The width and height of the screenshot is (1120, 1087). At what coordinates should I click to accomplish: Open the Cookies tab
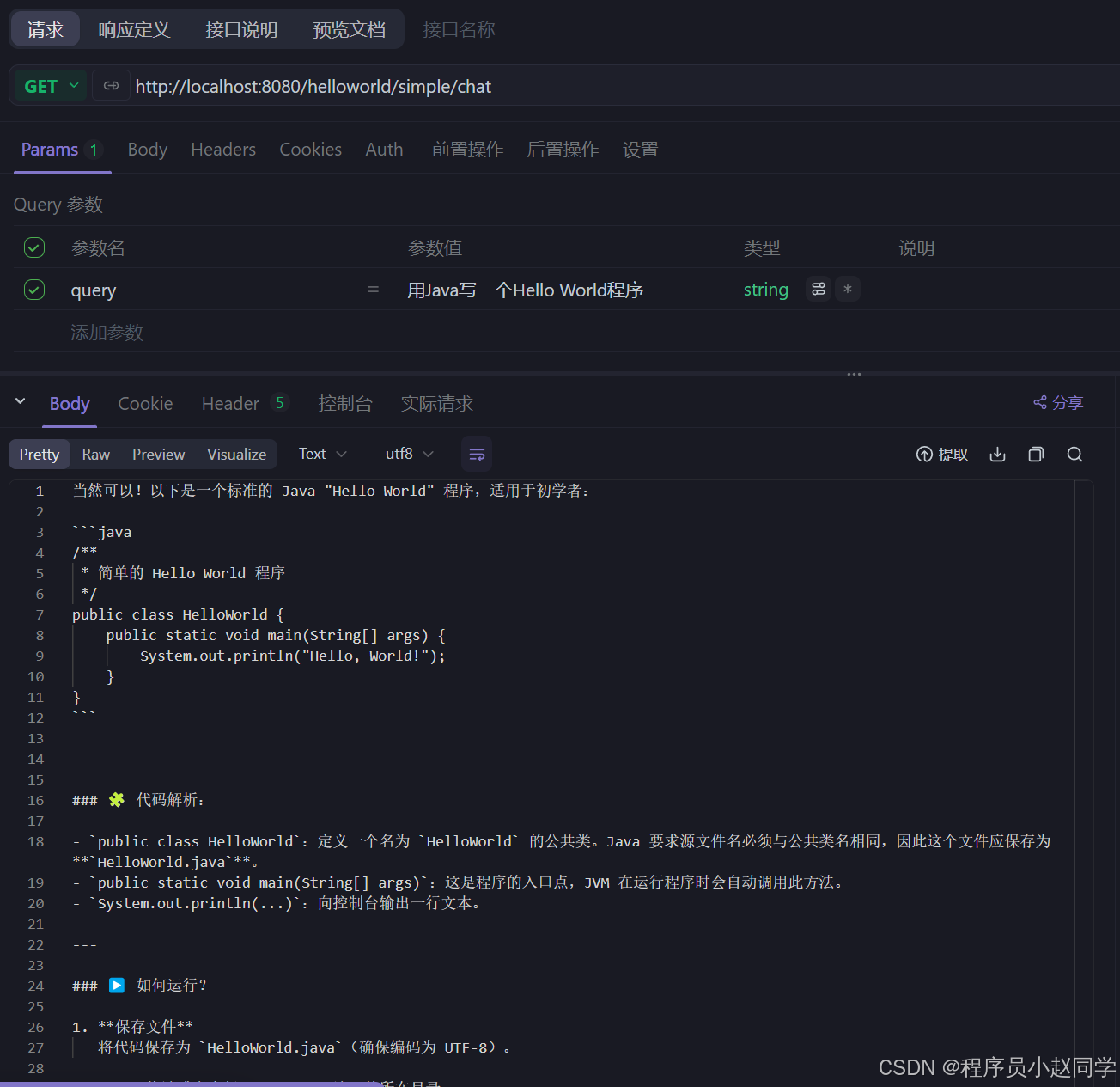point(310,150)
